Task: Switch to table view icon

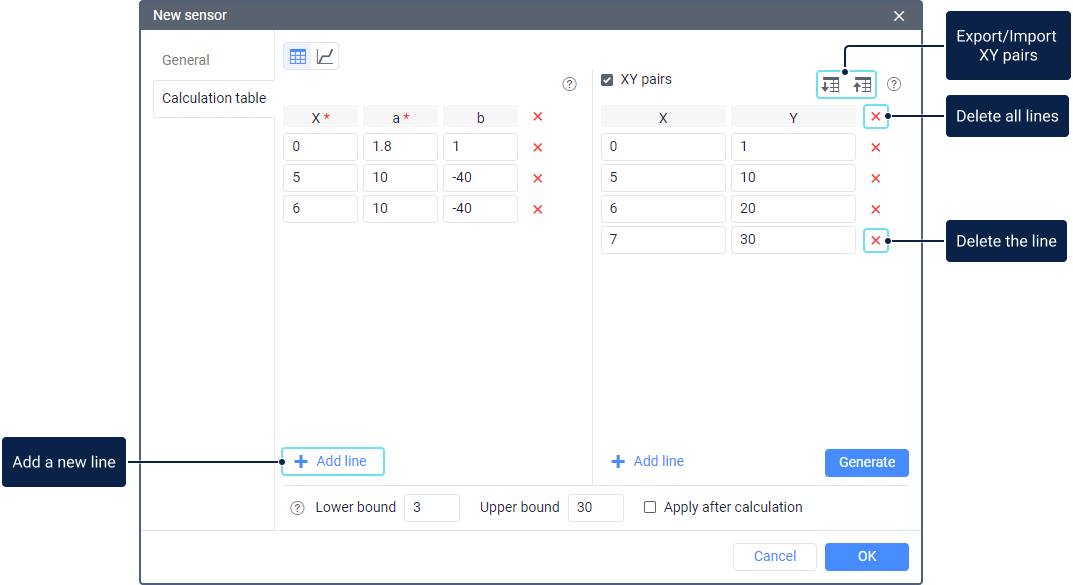Action: point(298,57)
